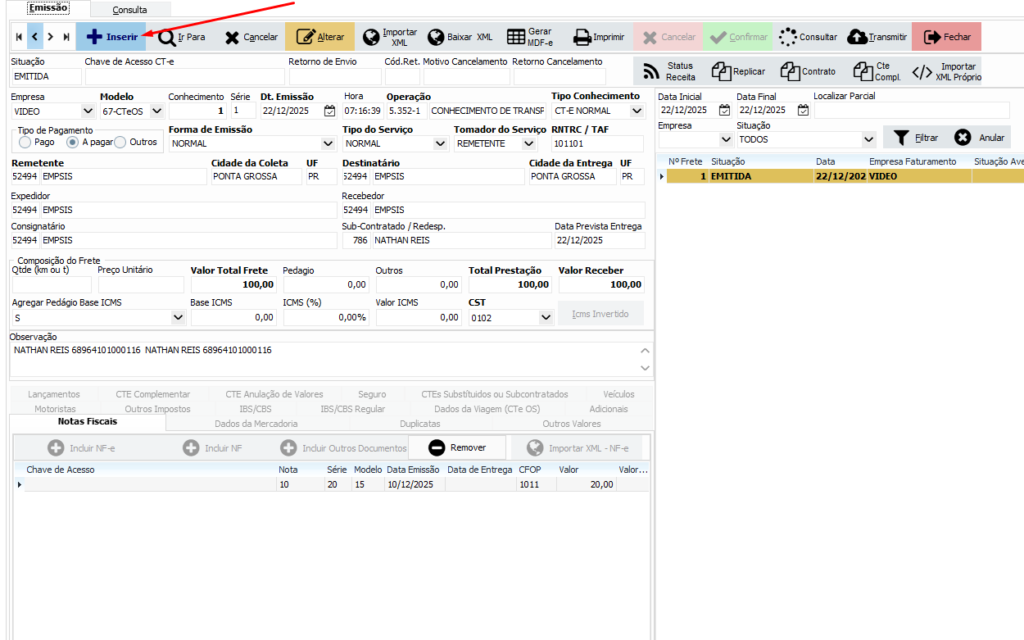Open Status Receita toggle icon
1024x640 pixels.
click(x=651, y=71)
